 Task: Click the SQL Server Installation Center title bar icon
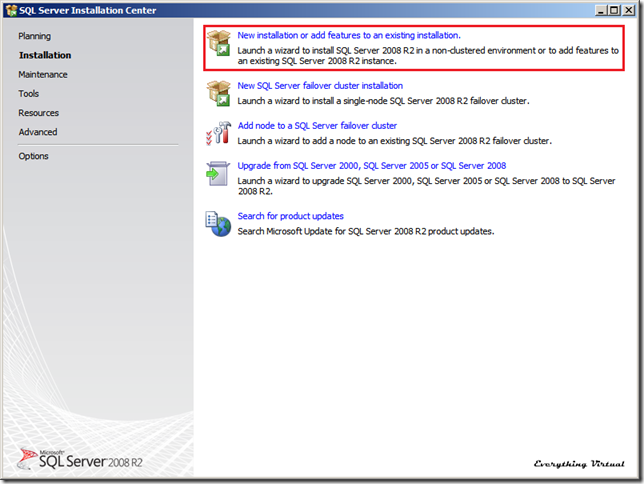click(12, 10)
